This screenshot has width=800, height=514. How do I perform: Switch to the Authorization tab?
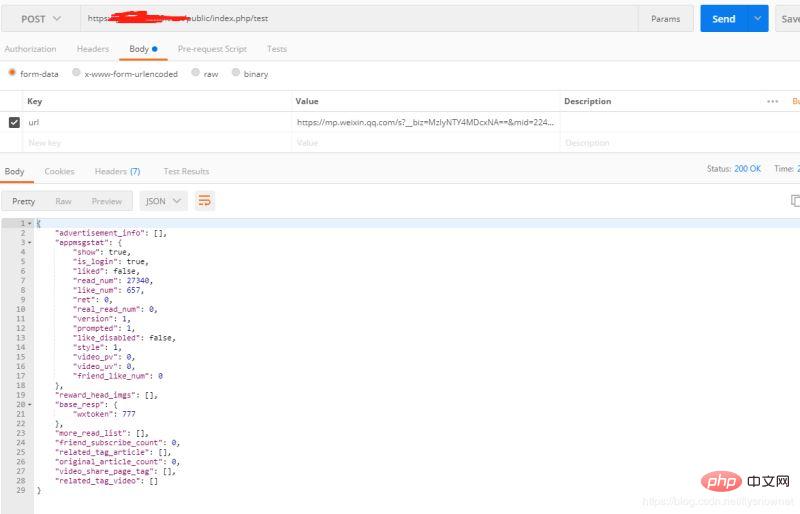click(31, 49)
